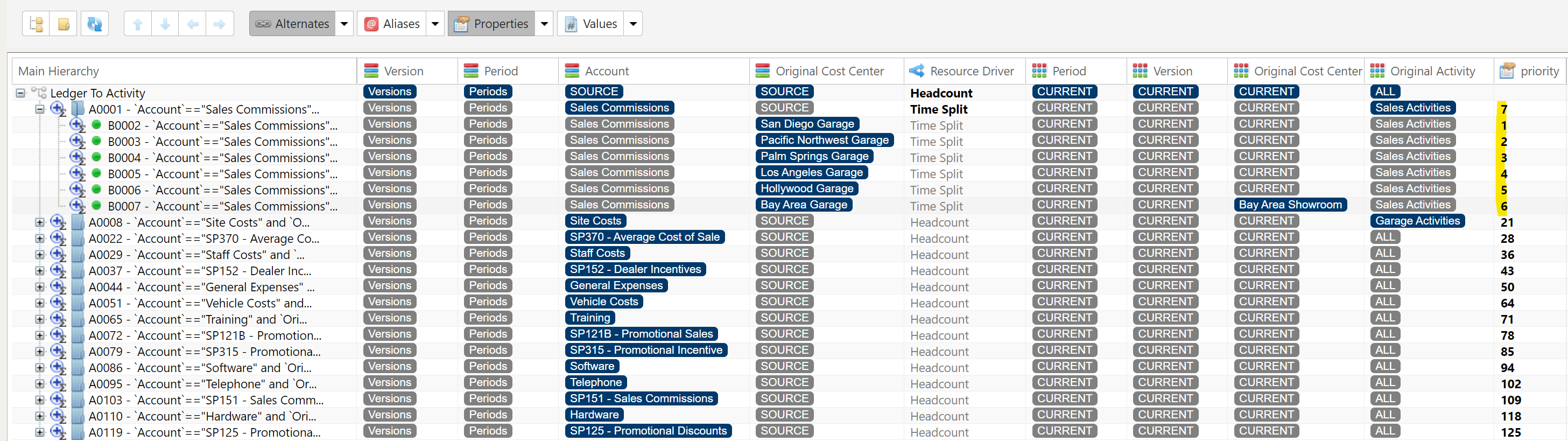Click the Main Hierarchy column header

184,71
